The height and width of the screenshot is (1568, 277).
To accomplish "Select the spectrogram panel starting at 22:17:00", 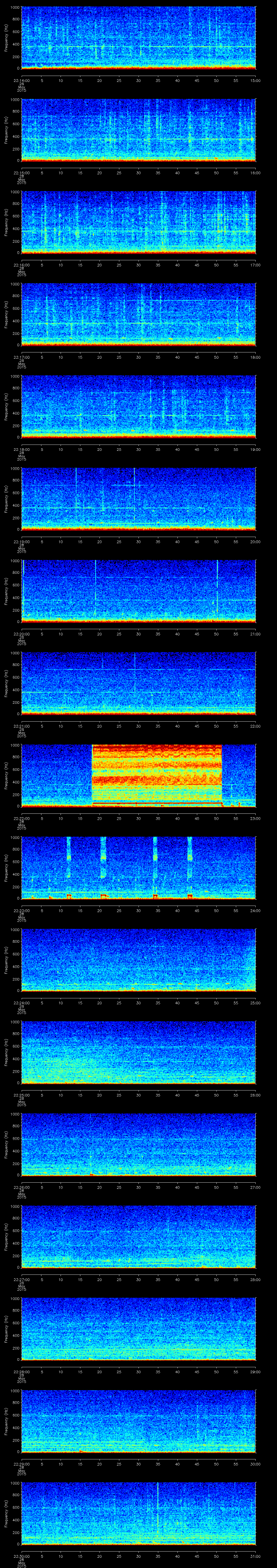I will click(x=139, y=315).
